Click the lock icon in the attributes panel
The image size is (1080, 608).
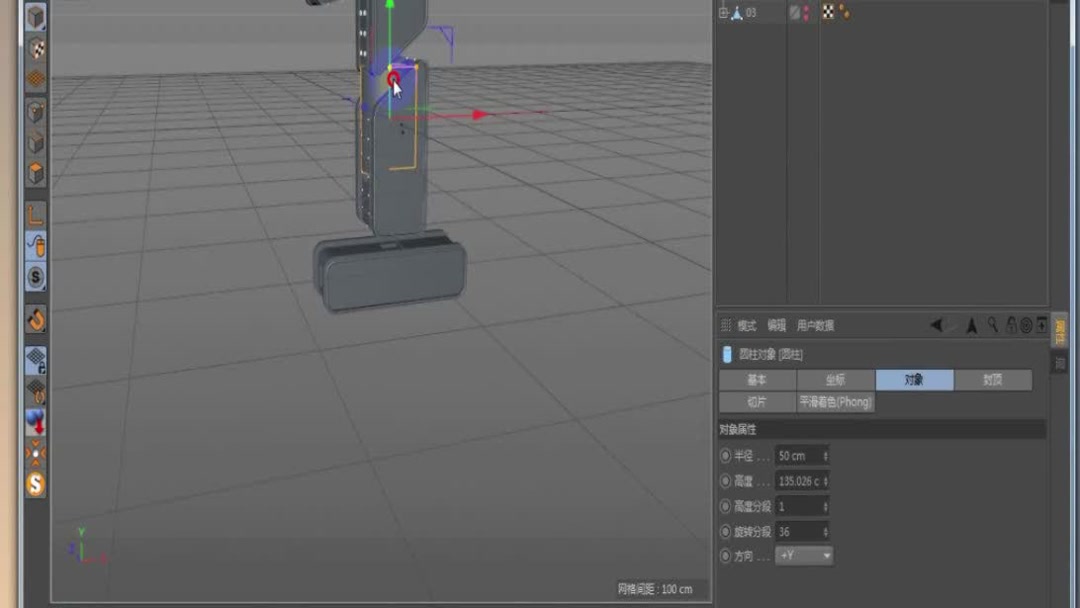click(1011, 325)
